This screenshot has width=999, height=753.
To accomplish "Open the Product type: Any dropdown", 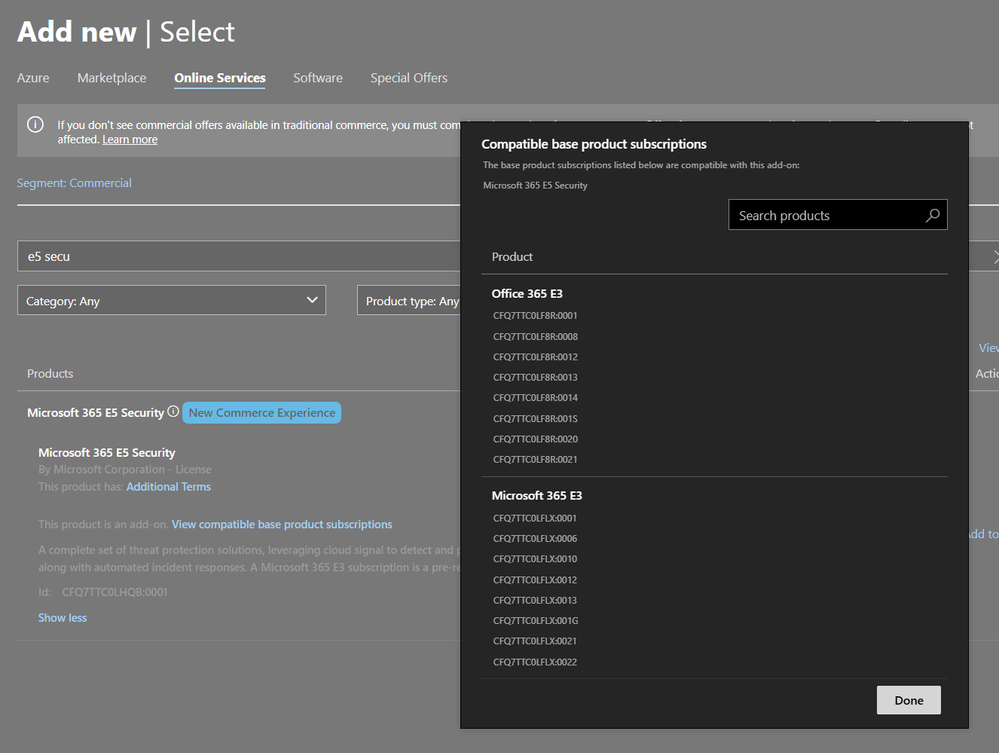I will point(409,300).
